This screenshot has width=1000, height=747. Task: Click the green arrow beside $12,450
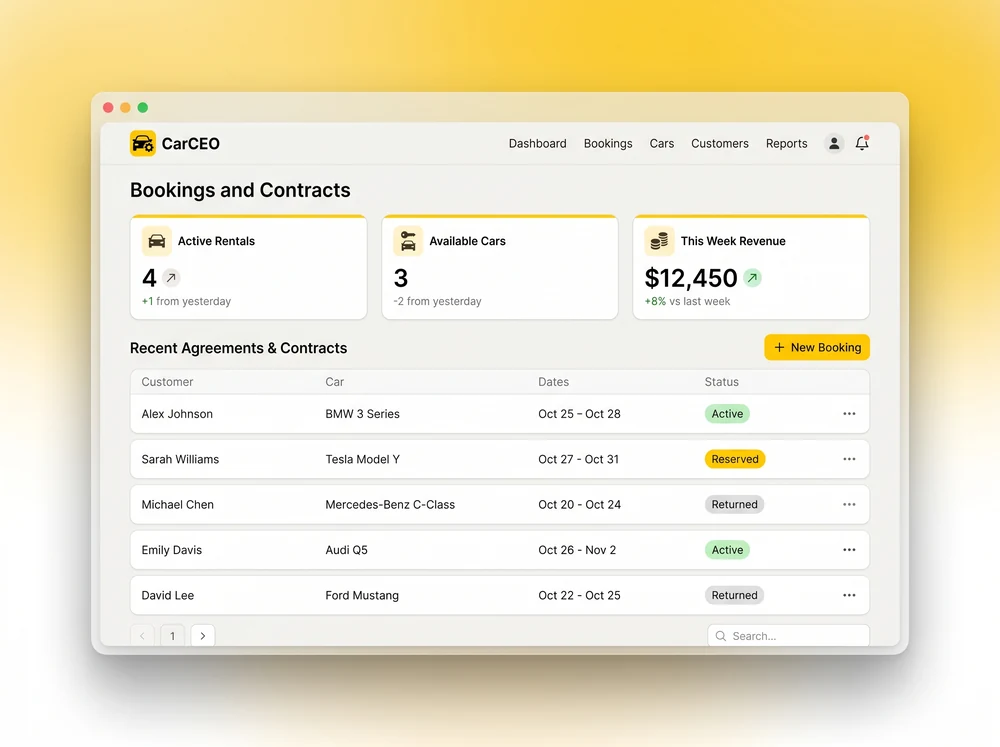coord(753,278)
